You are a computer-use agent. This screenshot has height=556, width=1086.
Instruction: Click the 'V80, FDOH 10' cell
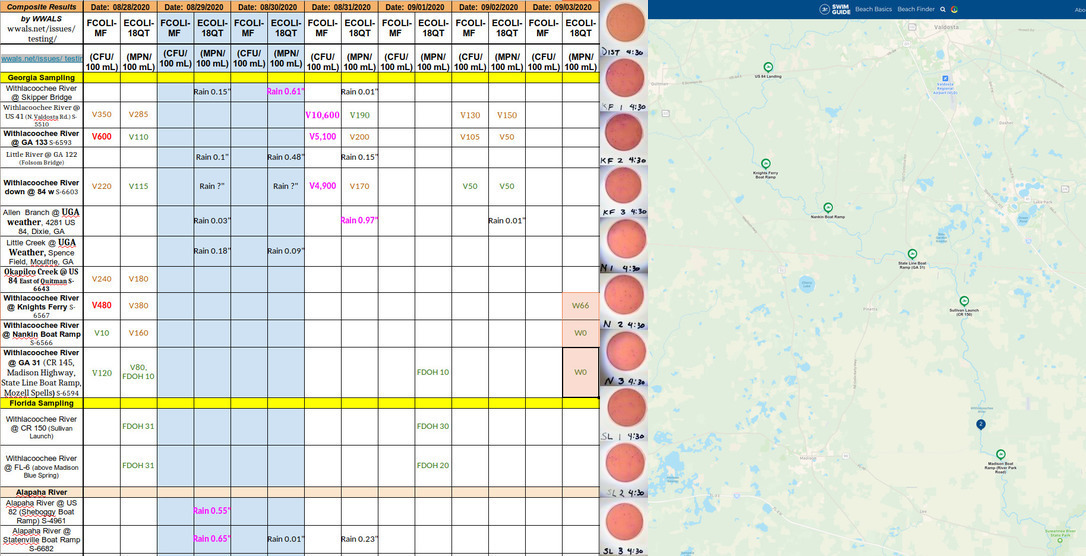(x=139, y=372)
